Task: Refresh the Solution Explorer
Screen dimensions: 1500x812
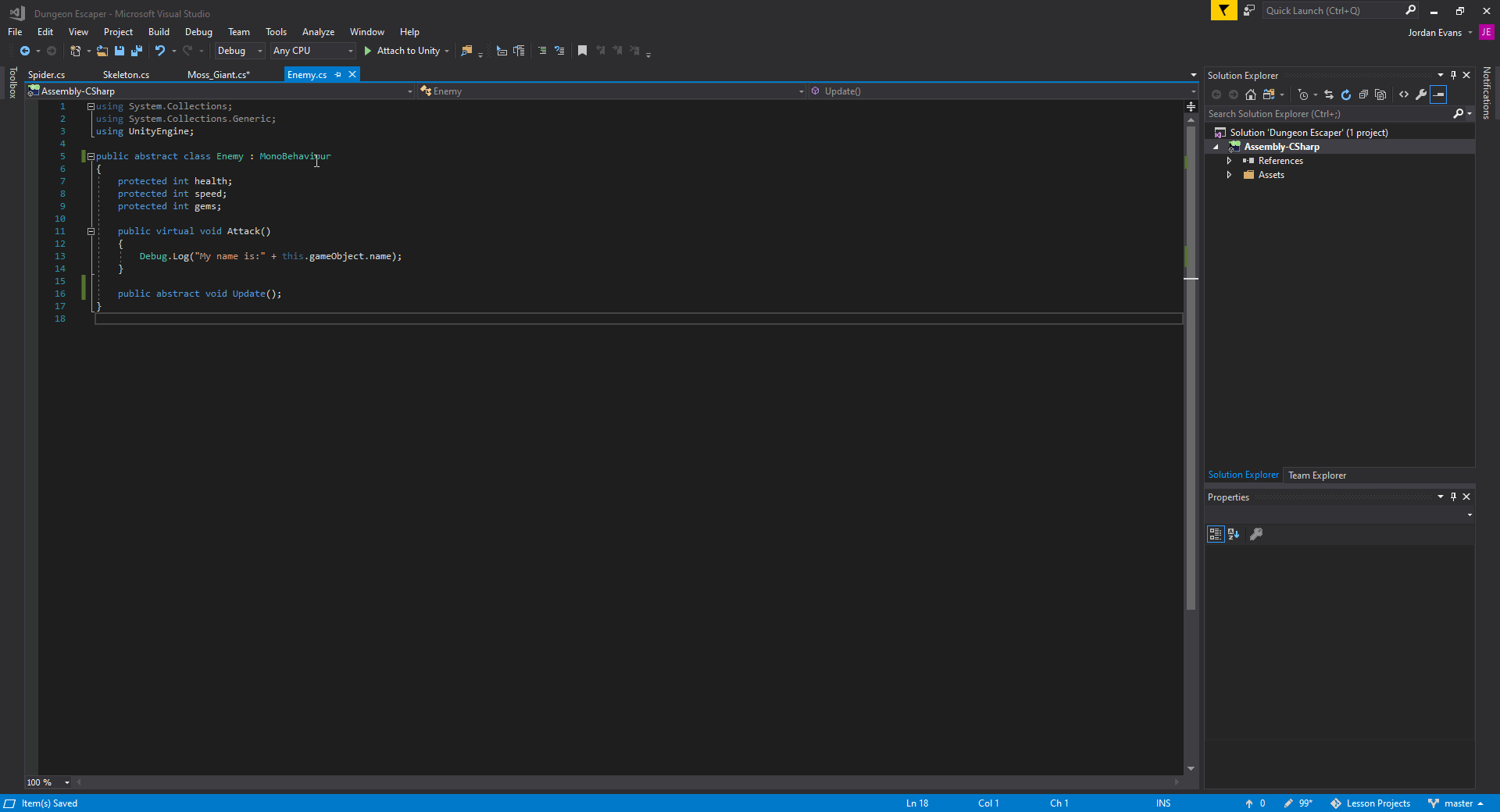Action: (x=1346, y=94)
